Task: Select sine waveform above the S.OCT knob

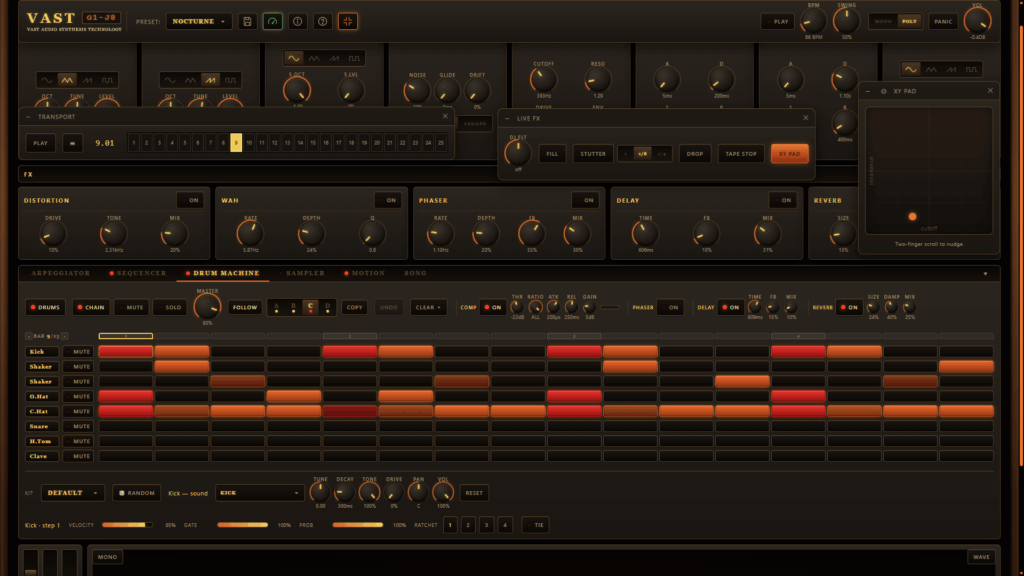Action: [294, 59]
